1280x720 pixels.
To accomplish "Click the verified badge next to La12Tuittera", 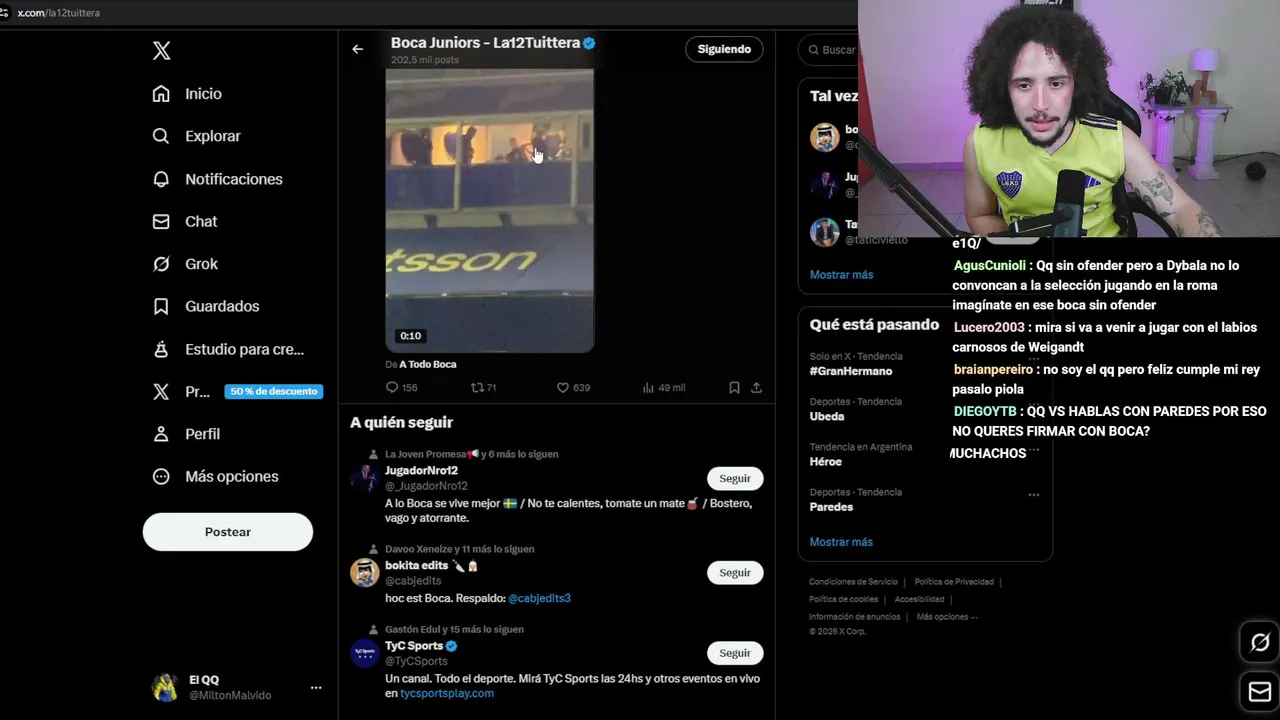I will pos(590,43).
